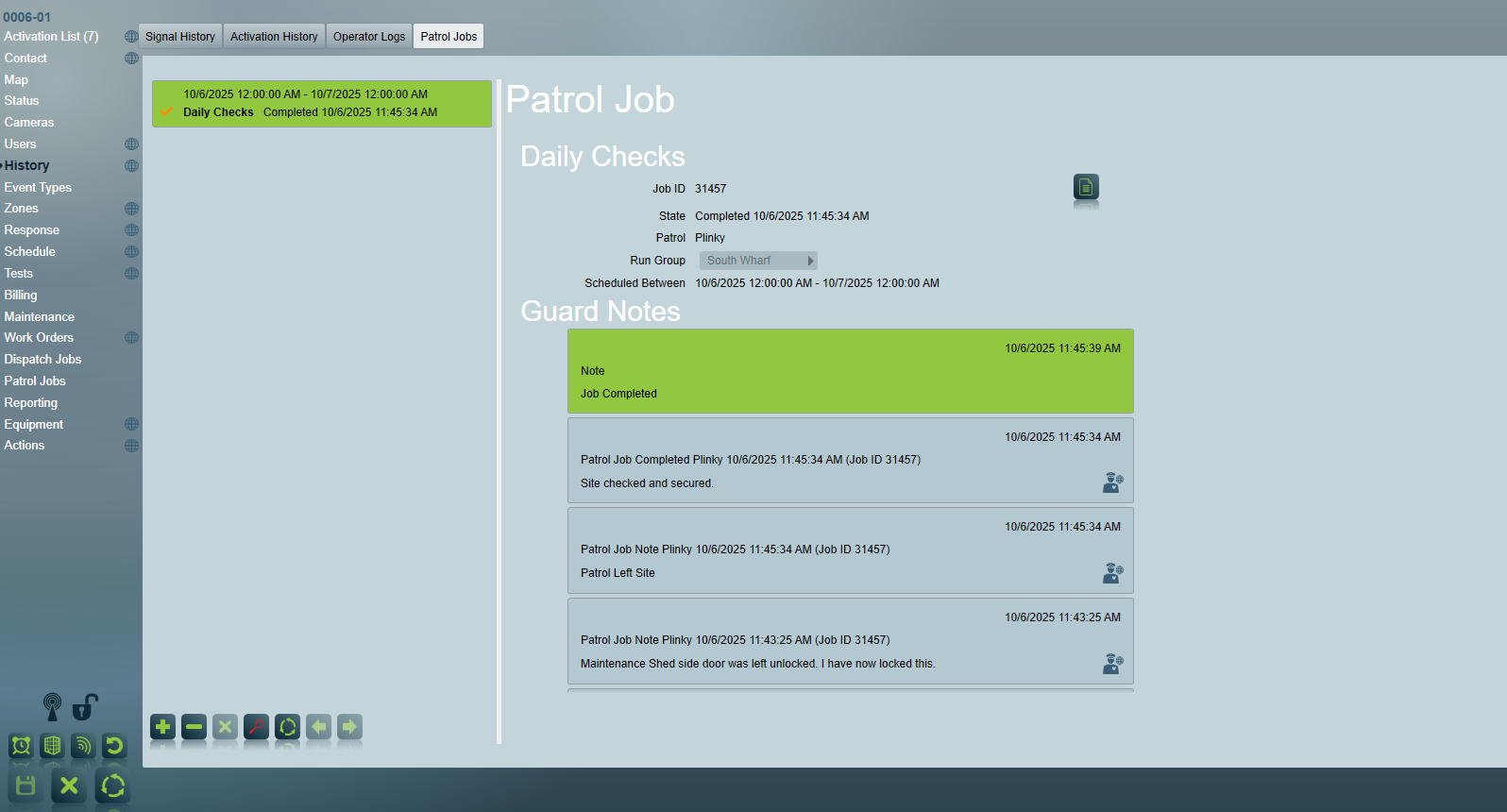The image size is (1507, 812).
Task: Toggle the antenna broadcast tower icon
Action: pyautogui.click(x=53, y=706)
